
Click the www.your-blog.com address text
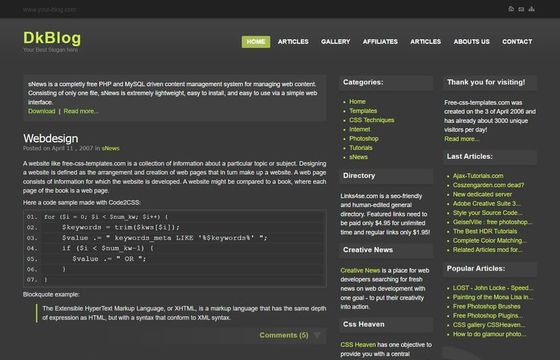pos(50,10)
